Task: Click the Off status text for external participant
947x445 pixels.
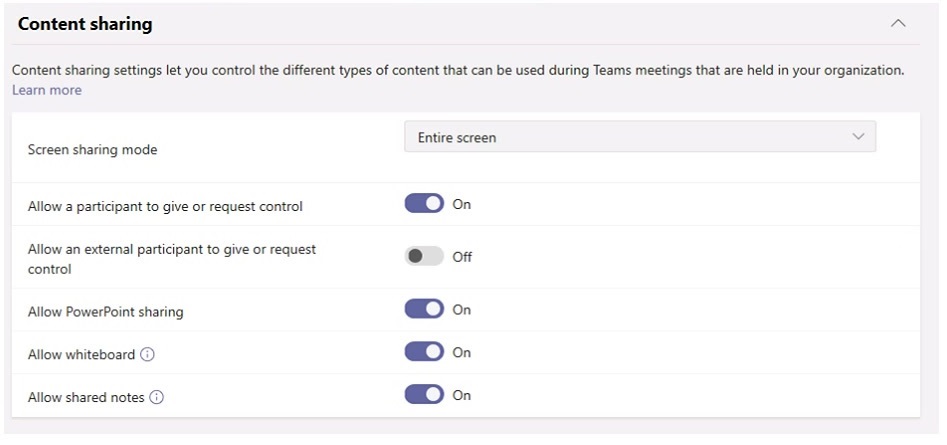Action: [462, 257]
